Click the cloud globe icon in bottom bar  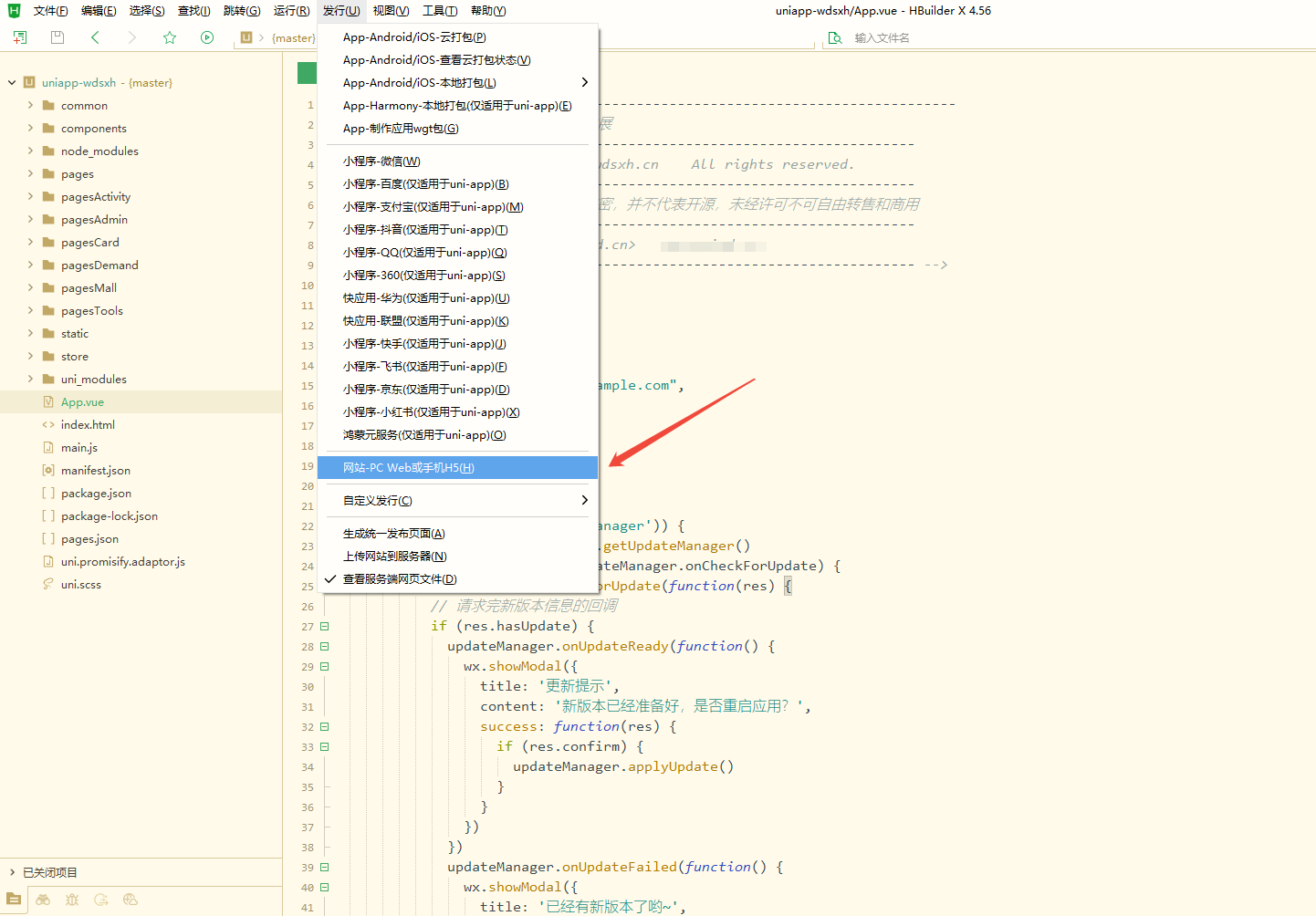pos(131,900)
